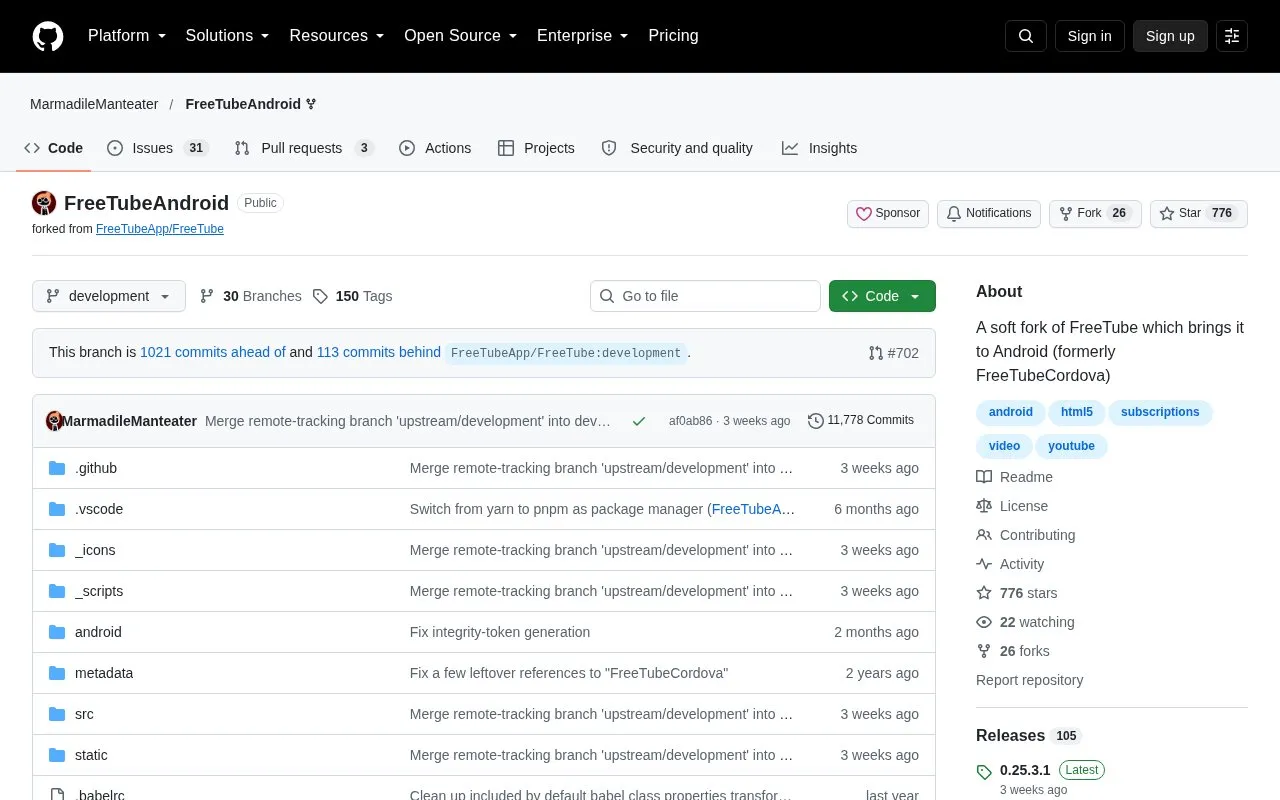1280x800 pixels.
Task: Open the Readme book icon link
Action: pos(1014,477)
